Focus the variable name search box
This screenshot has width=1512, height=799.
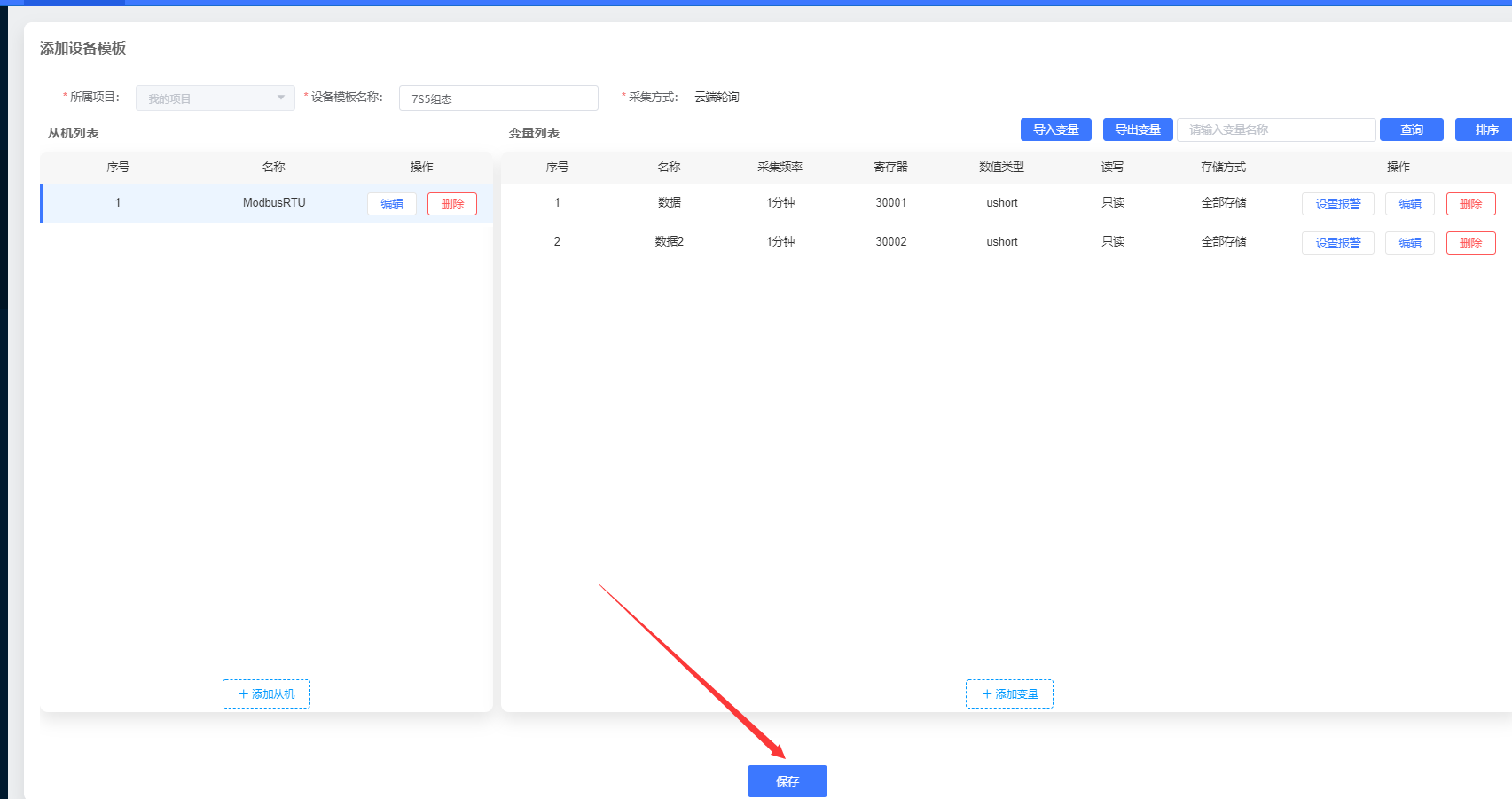[x=1275, y=129]
